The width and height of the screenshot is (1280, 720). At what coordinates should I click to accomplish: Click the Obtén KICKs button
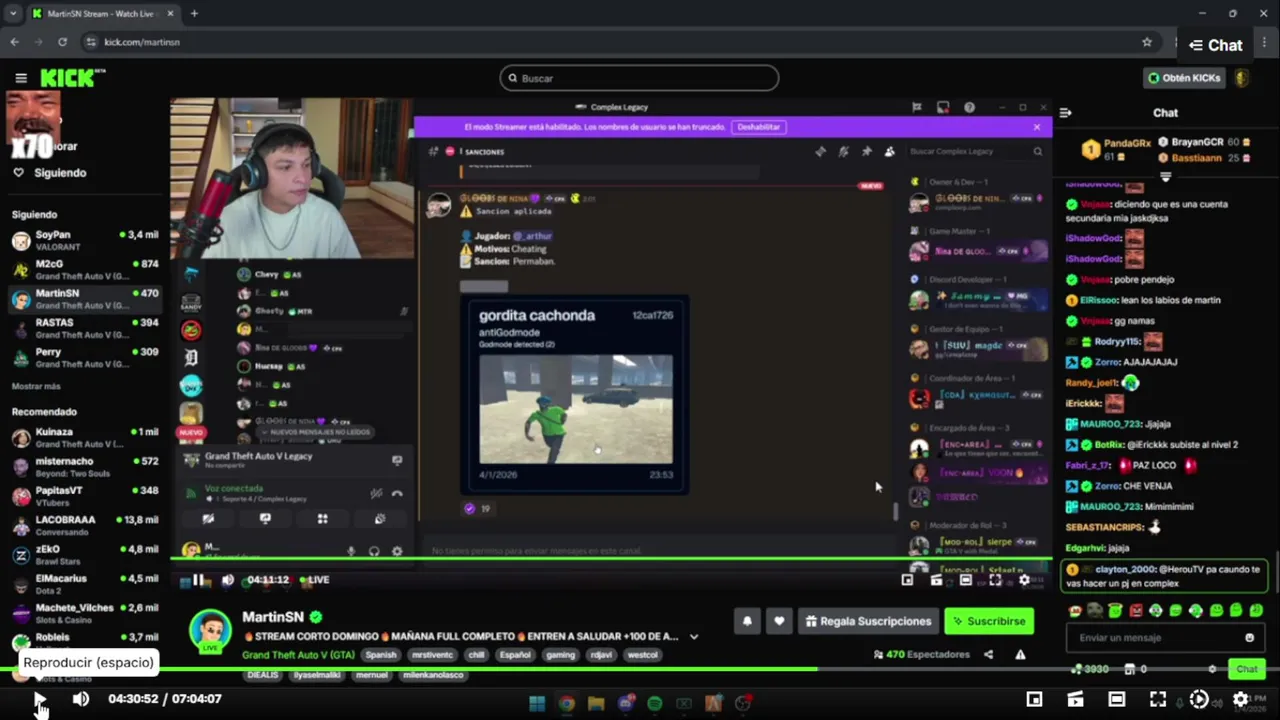click(1184, 78)
